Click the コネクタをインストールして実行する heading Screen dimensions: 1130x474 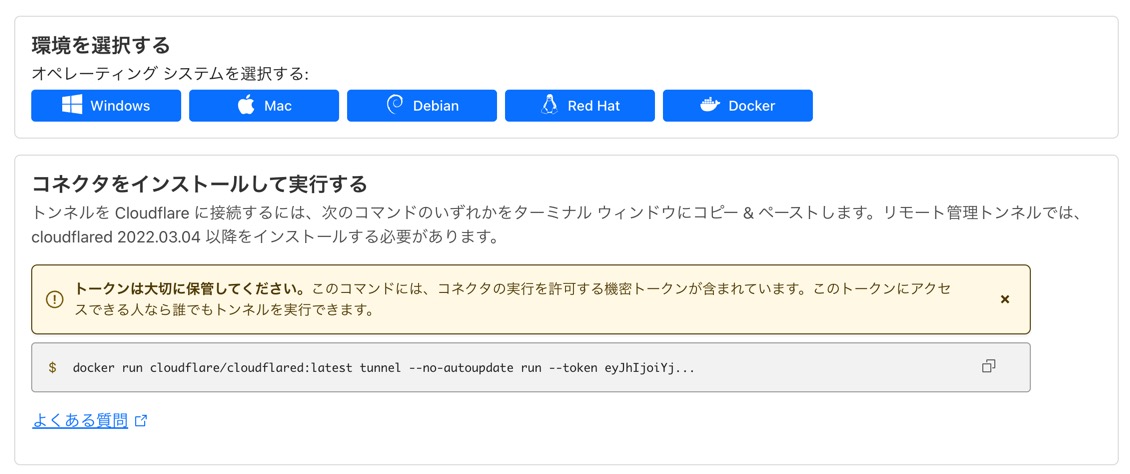(x=200, y=184)
